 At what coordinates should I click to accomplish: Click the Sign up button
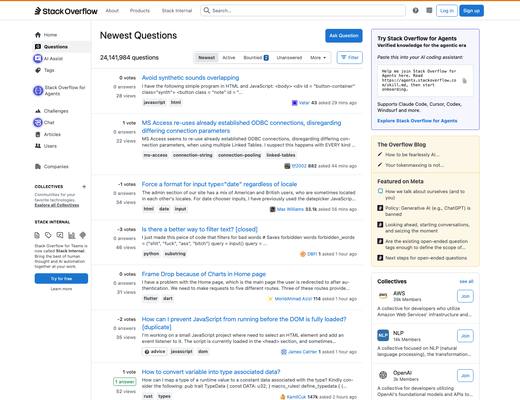[x=471, y=11]
